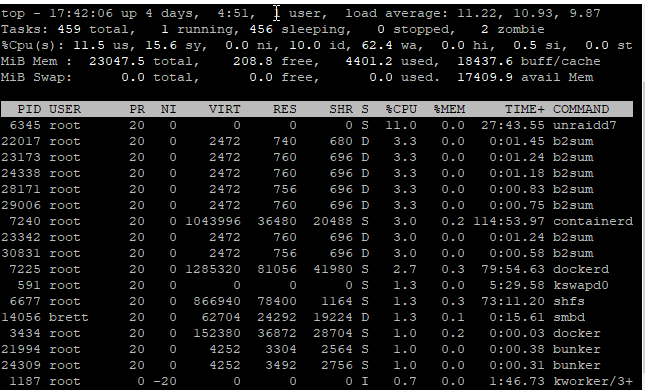The width and height of the screenshot is (645, 390).
Task: Click PID 24338 for b2sum
Action: coord(21,173)
